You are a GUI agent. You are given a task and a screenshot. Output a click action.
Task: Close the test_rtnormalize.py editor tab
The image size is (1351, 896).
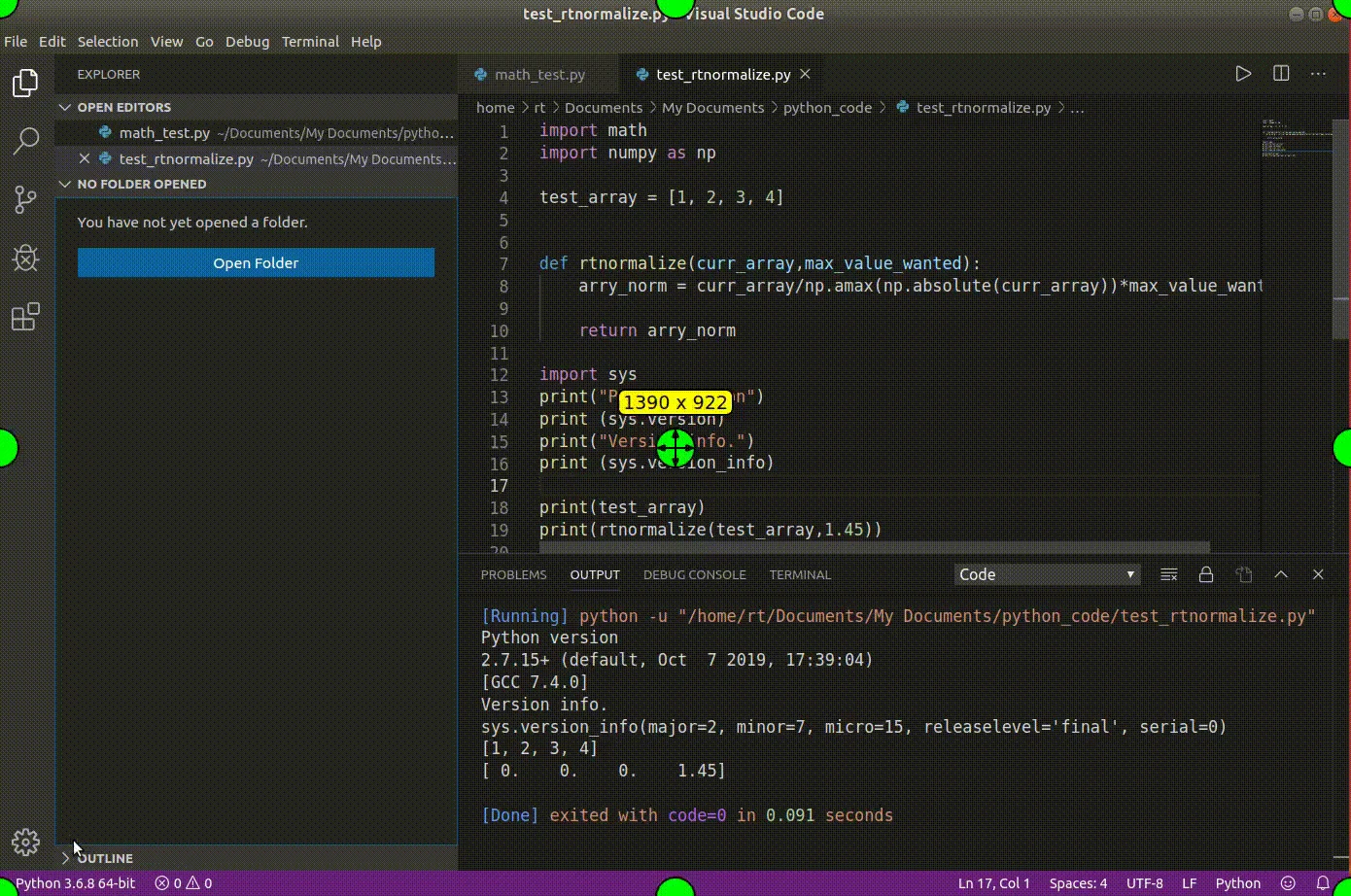click(806, 74)
